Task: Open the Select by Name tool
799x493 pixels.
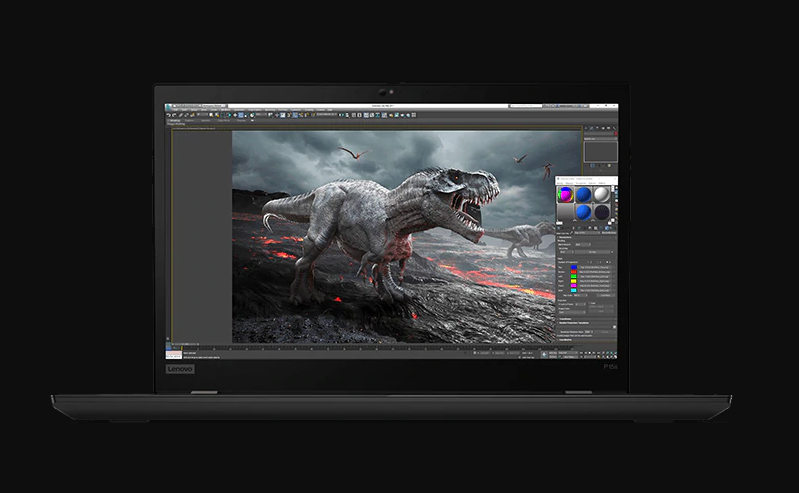Action: point(217,115)
